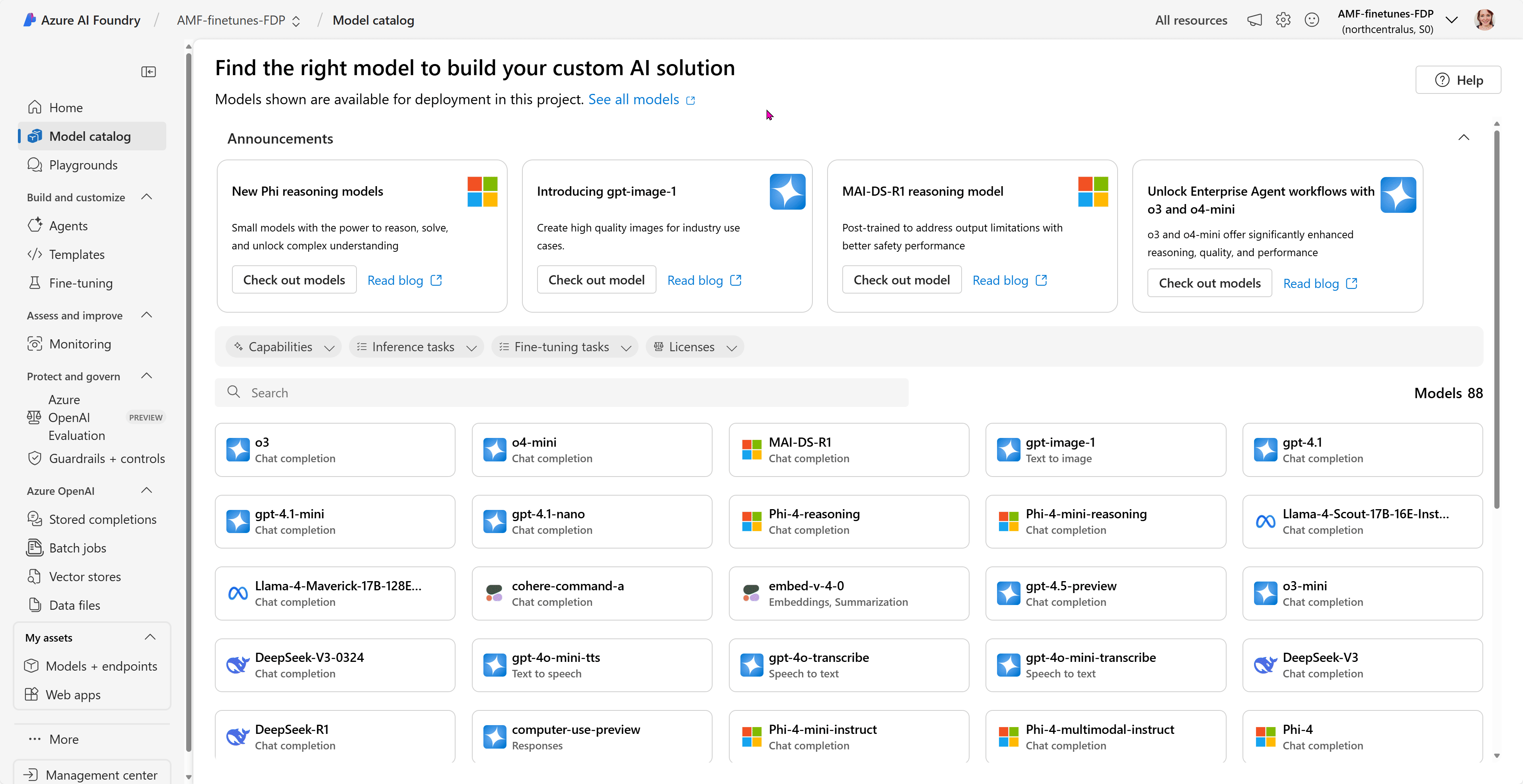Open the gpt-image-1 model card
Image resolution: width=1523 pixels, height=784 pixels.
coord(1104,449)
